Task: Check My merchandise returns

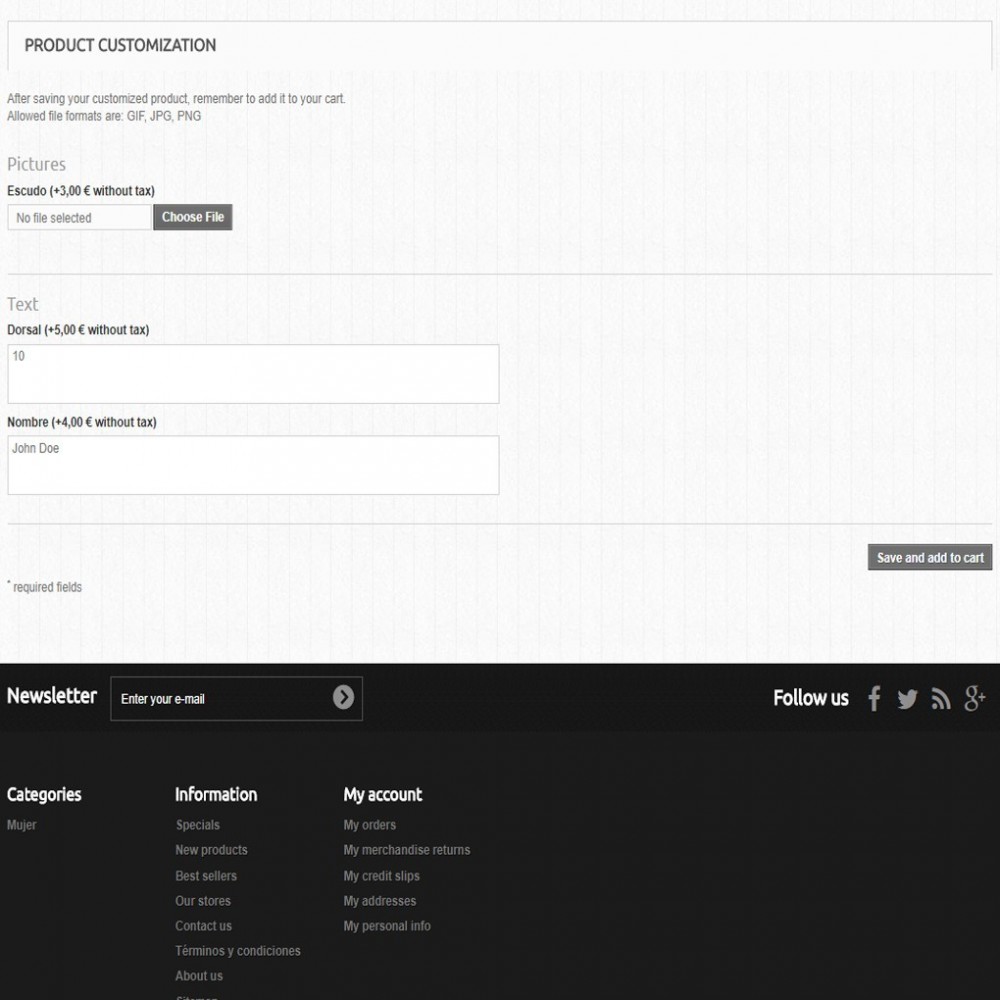Action: pos(407,850)
